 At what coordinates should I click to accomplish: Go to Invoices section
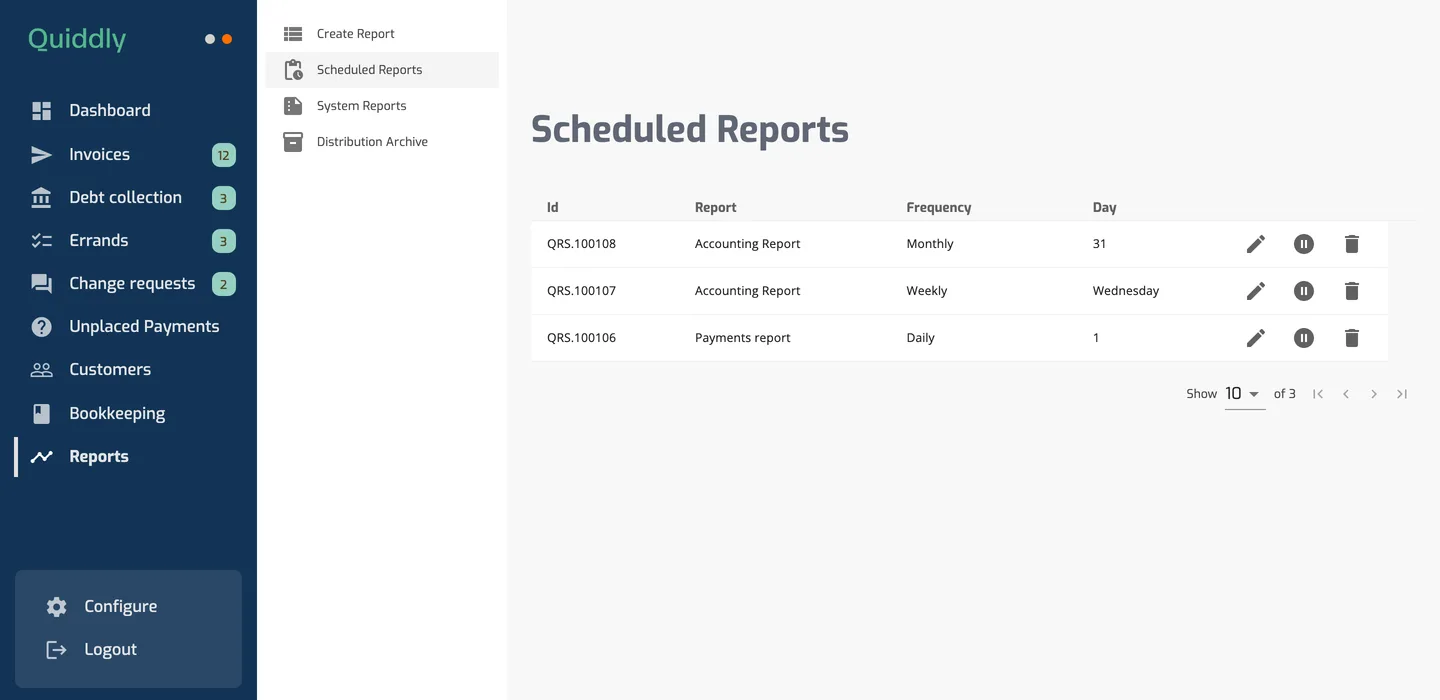tap(100, 155)
